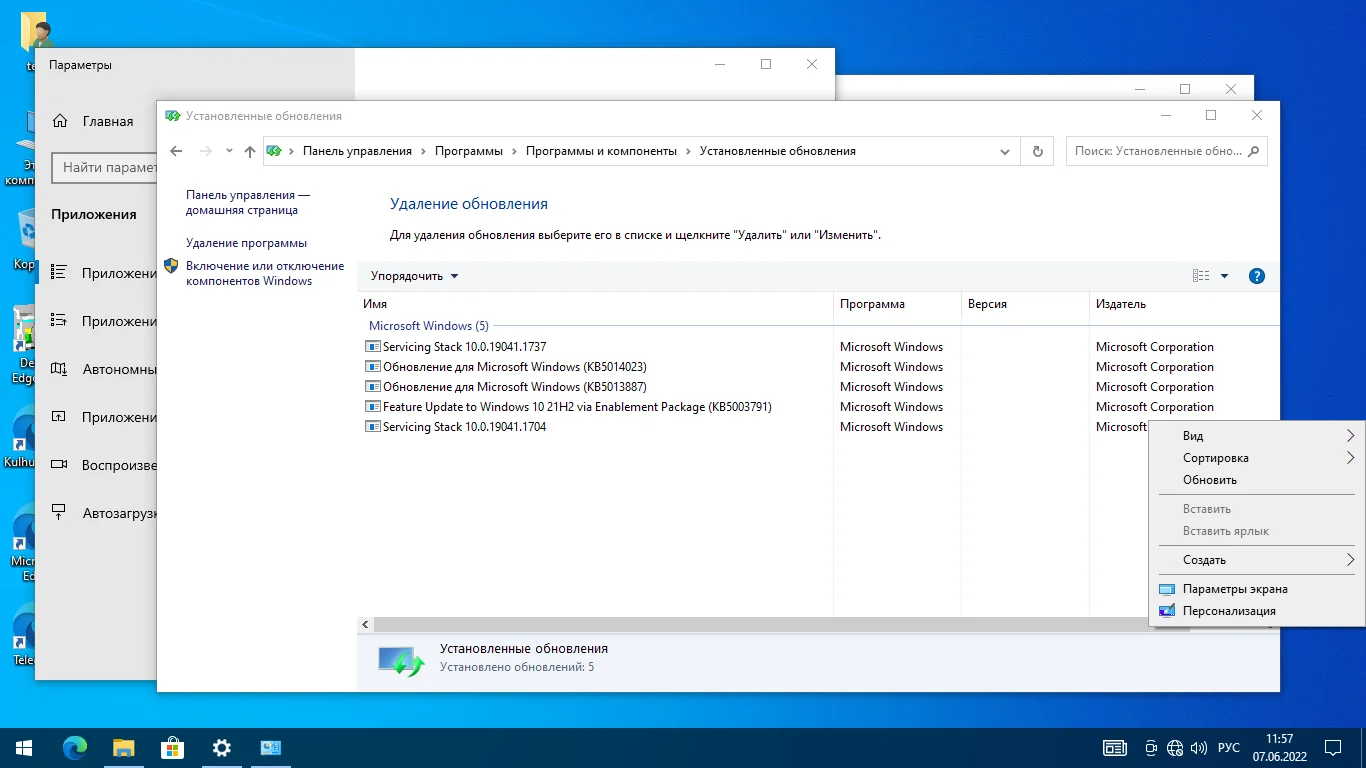Click Включение или отключение компонентов Windows link

pos(264,274)
